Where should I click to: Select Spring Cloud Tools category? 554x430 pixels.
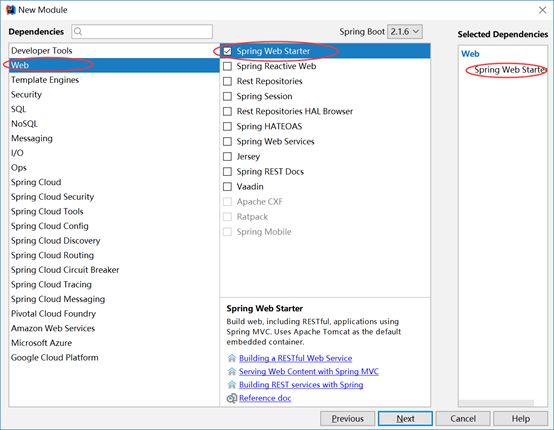point(114,212)
